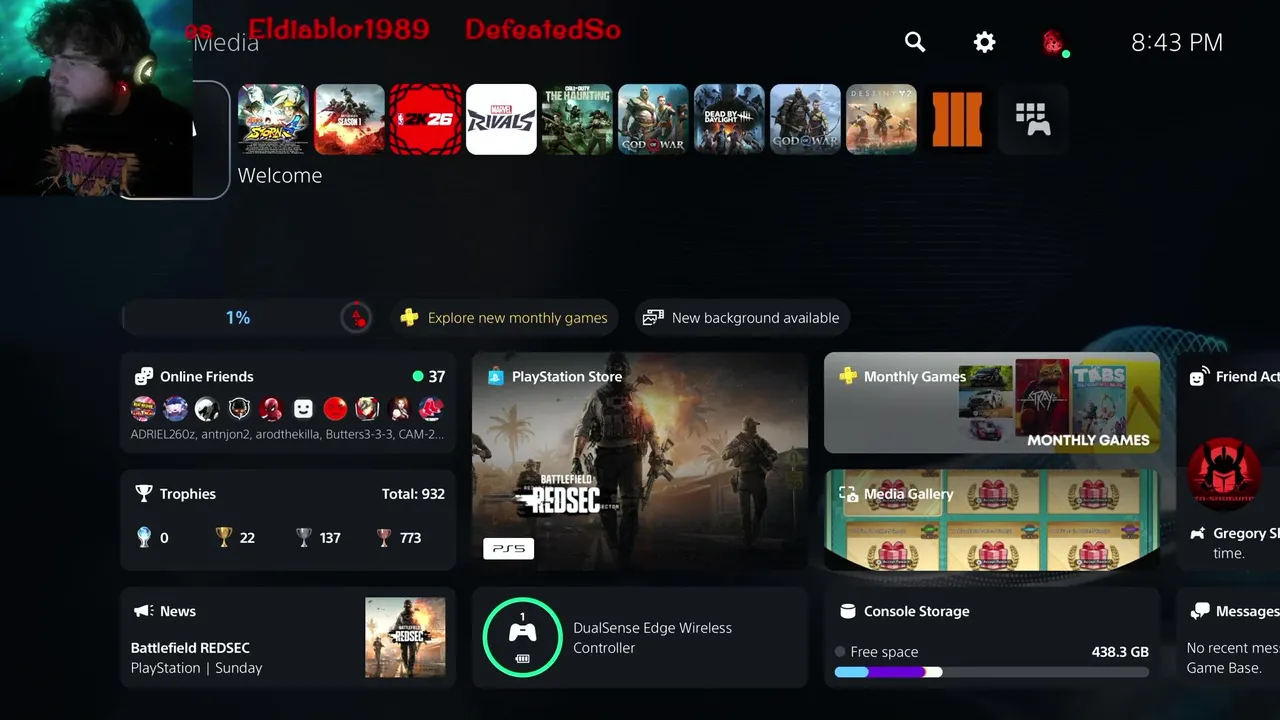Click the Messages speech bubble icon

1199,611
